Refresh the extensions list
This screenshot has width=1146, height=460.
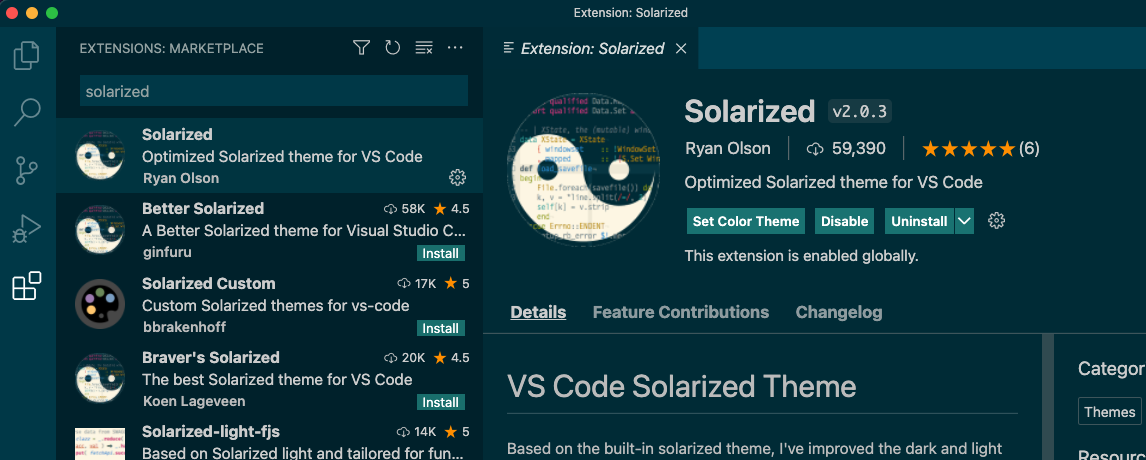(x=392, y=48)
